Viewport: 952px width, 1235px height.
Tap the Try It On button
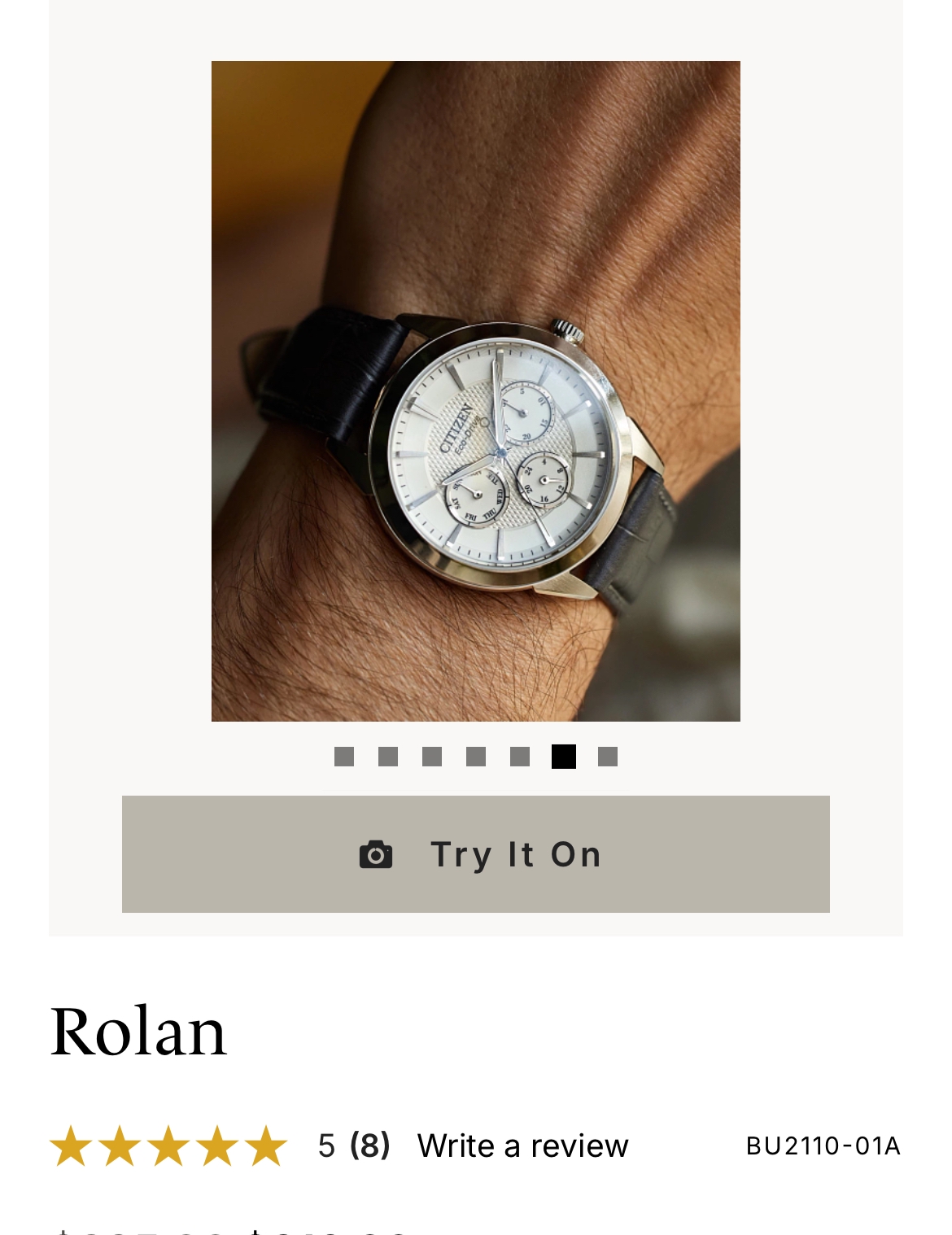click(x=476, y=854)
